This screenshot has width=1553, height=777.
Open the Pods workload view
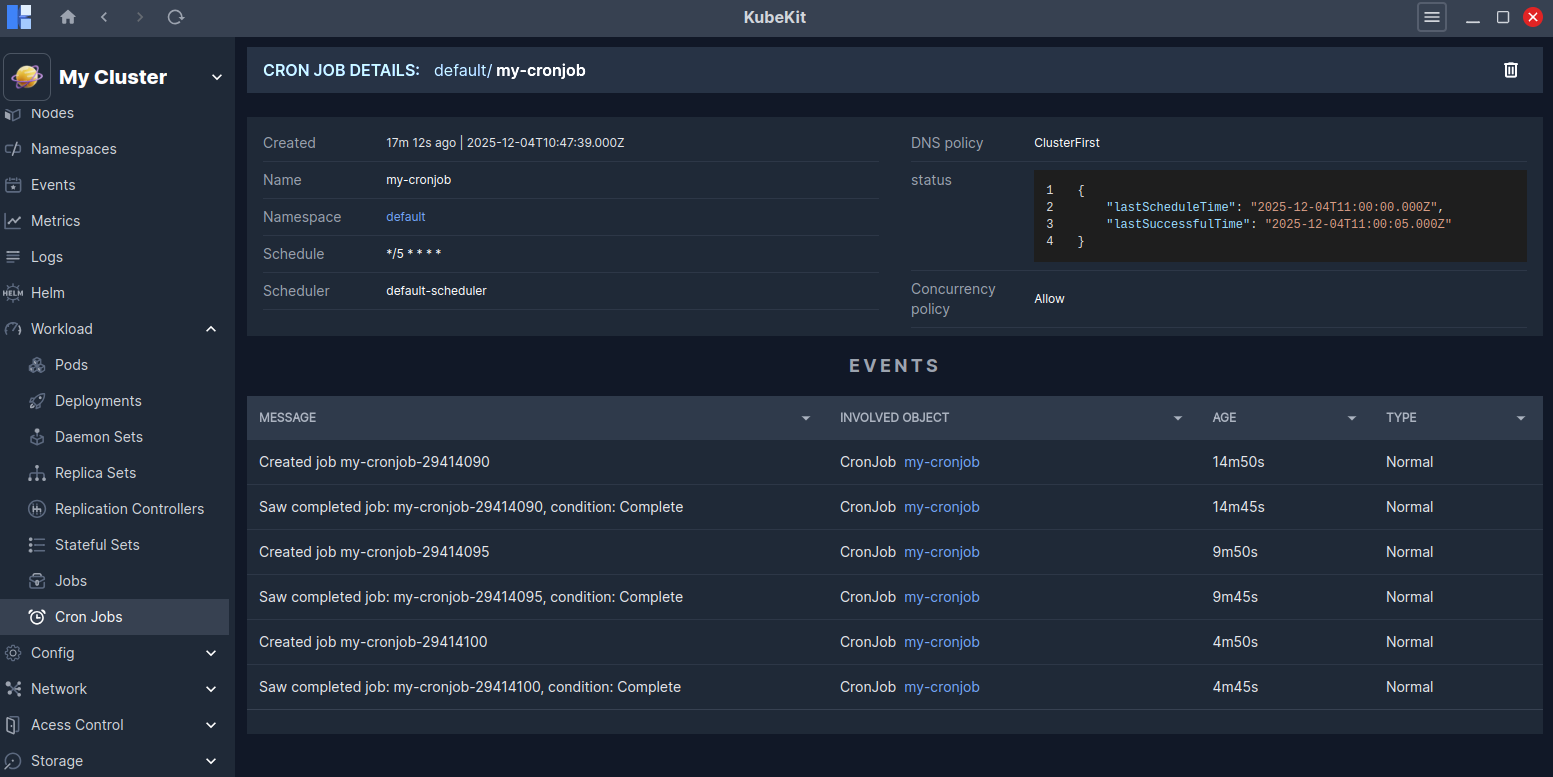[x=71, y=365]
